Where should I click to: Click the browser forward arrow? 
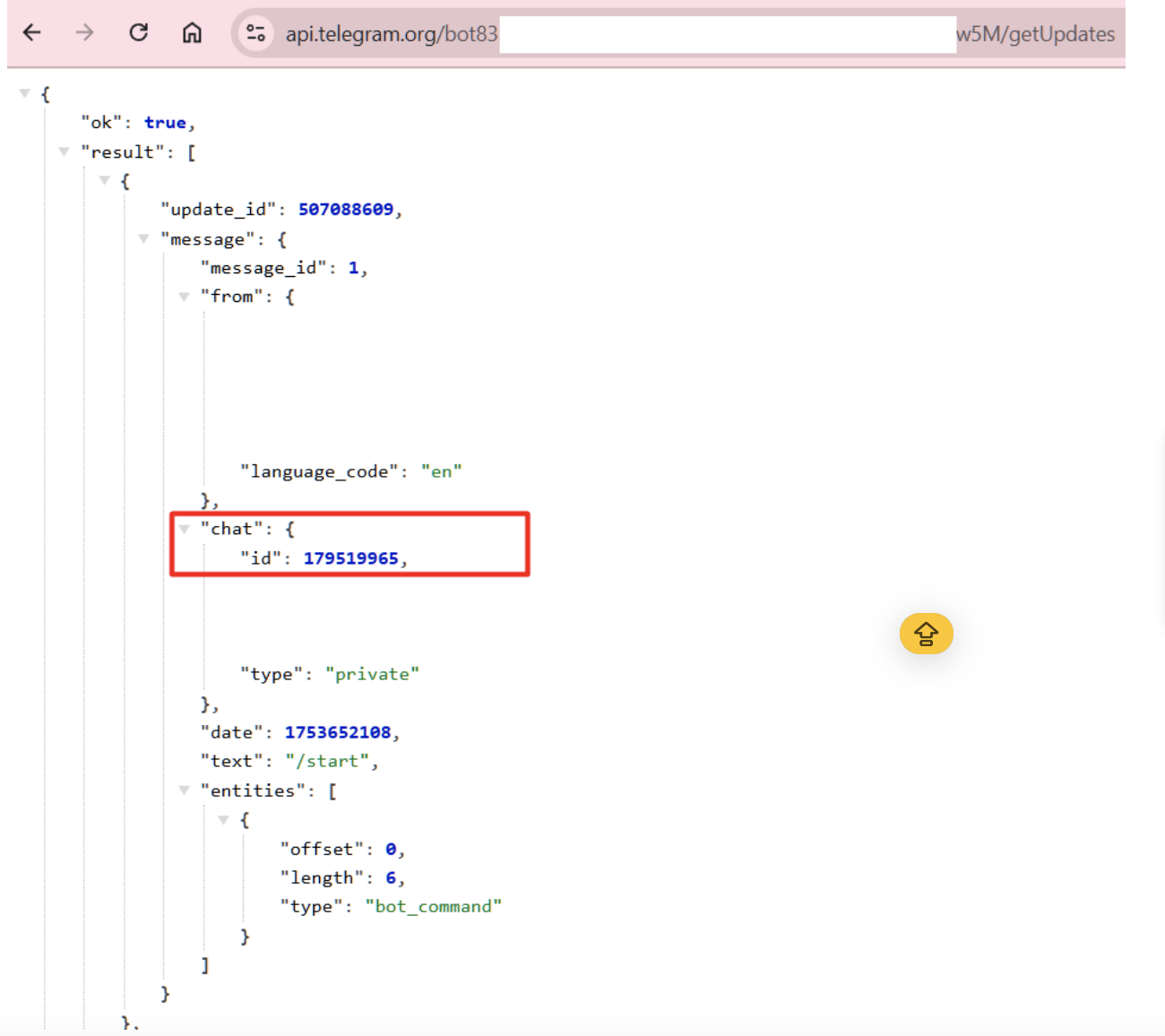tap(85, 33)
